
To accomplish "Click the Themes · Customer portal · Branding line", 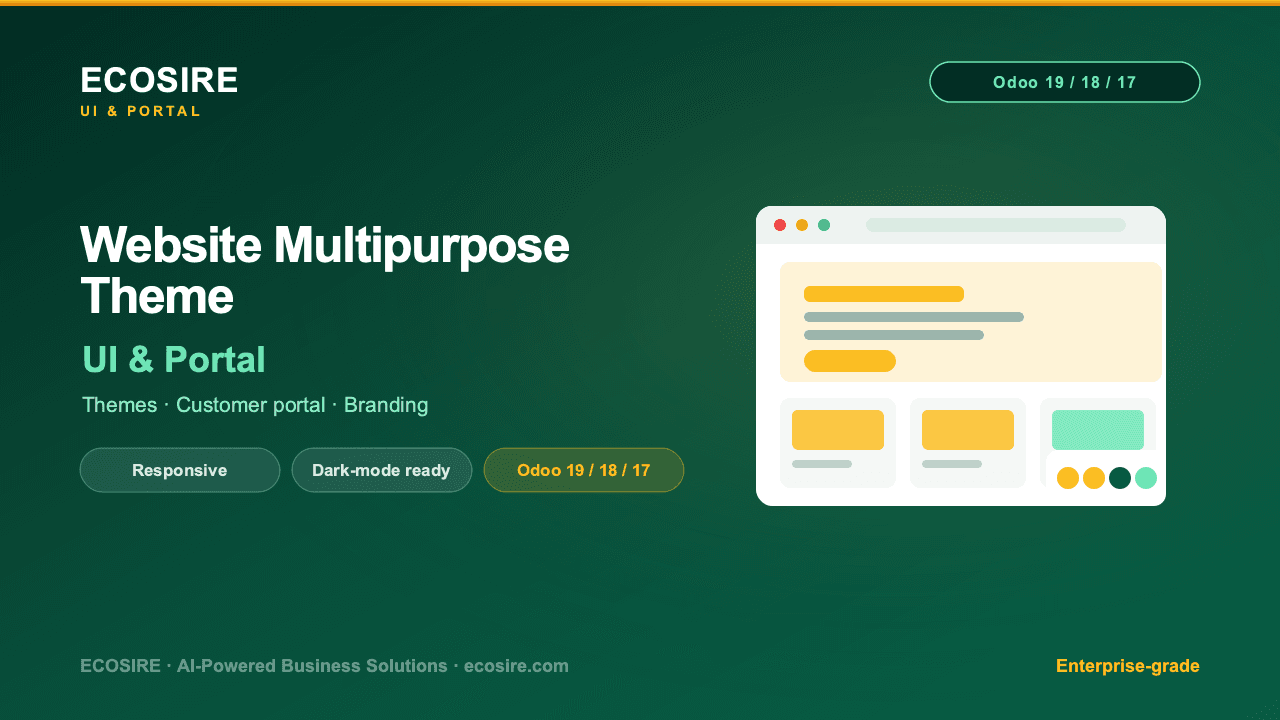I will [x=255, y=405].
